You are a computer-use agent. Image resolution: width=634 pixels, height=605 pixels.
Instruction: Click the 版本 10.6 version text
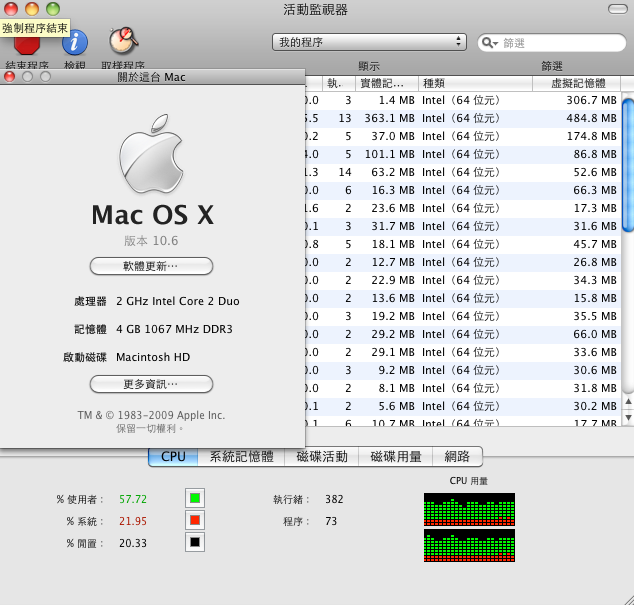pos(151,241)
